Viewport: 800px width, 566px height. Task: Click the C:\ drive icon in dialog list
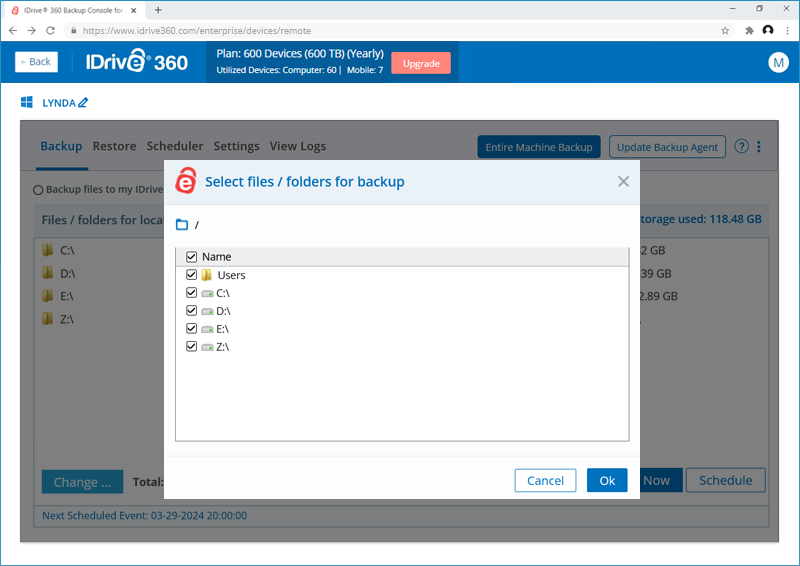[207, 293]
